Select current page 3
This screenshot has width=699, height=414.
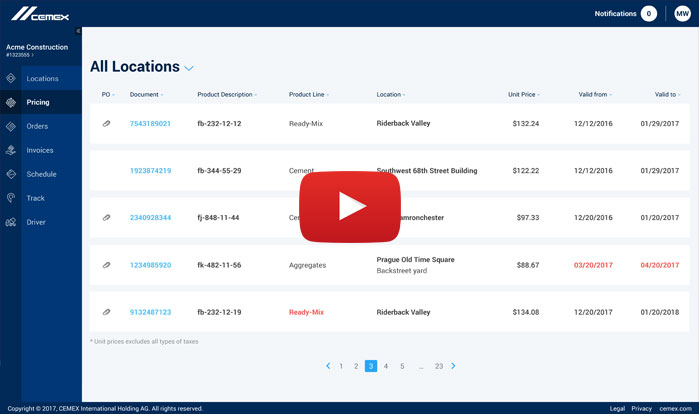pos(371,366)
